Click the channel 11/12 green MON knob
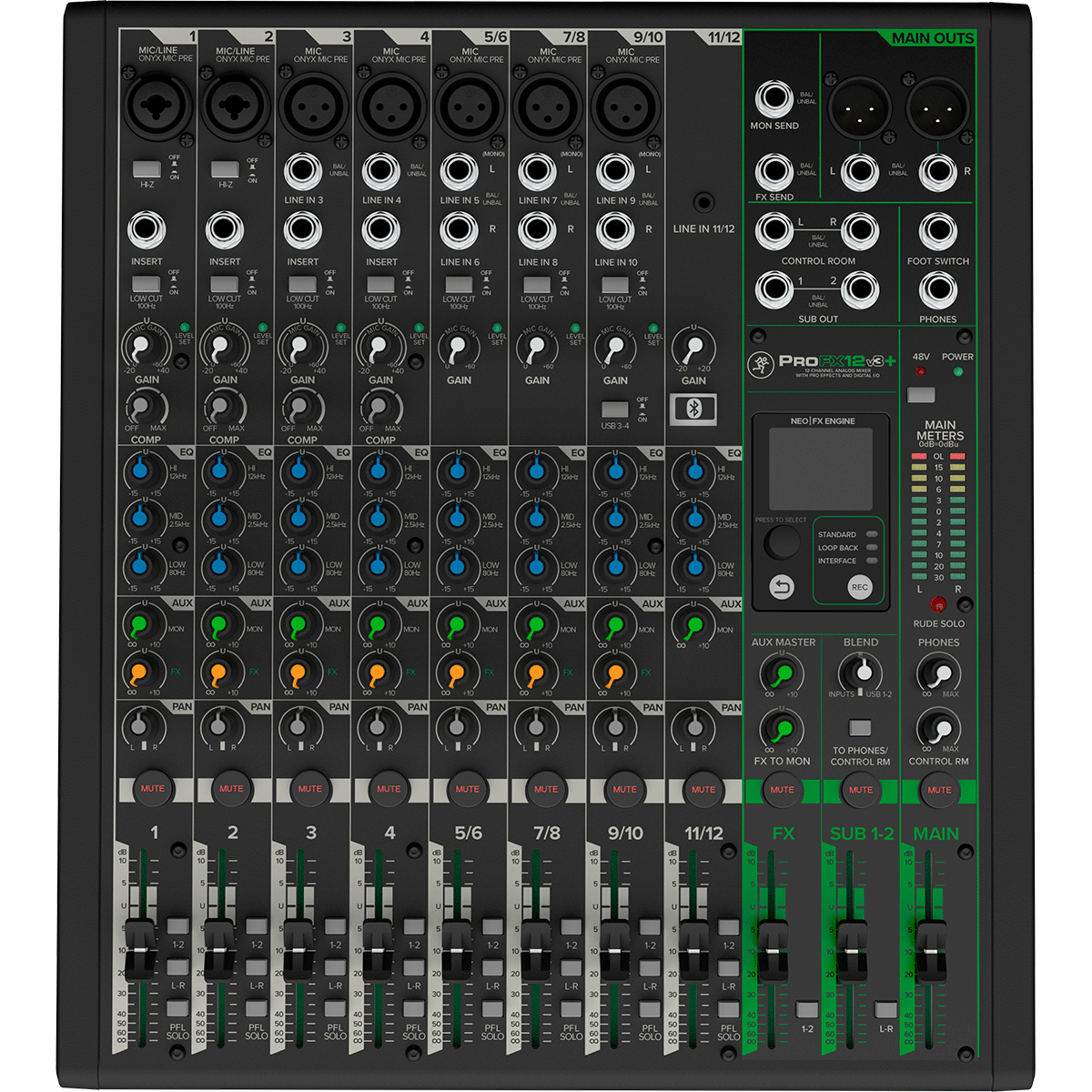Screen dimensions: 1092x1092 (x=693, y=626)
